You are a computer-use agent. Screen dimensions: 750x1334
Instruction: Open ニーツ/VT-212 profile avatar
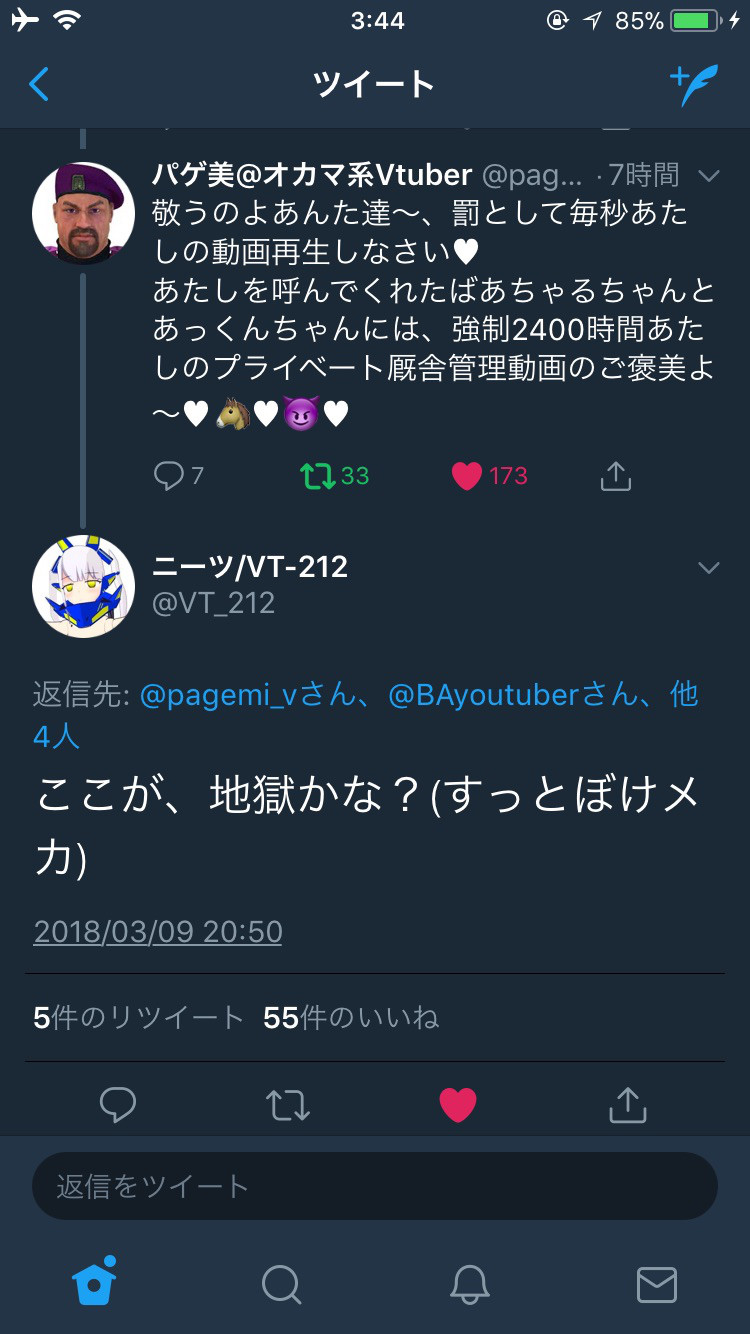click(83, 586)
